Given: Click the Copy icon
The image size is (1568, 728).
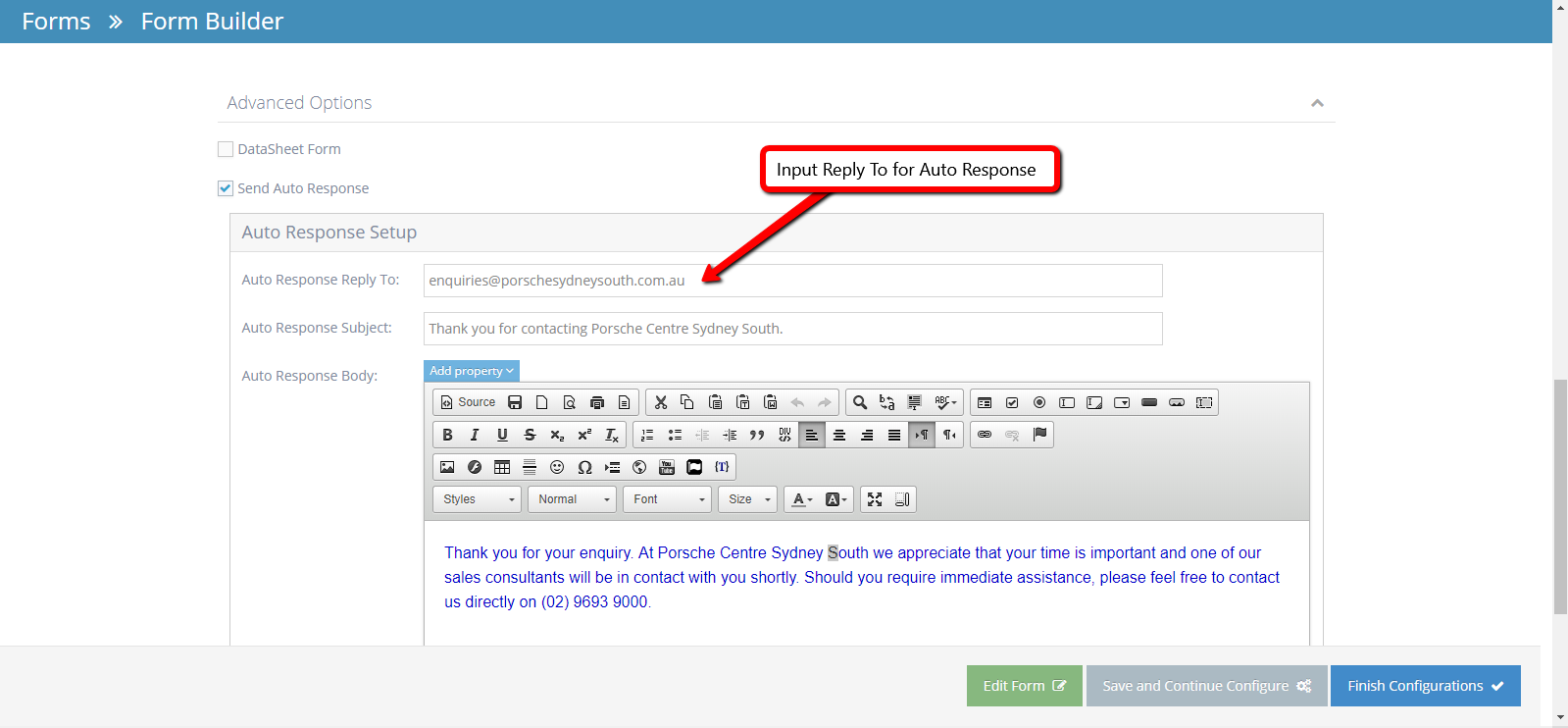Looking at the screenshot, I should [687, 402].
